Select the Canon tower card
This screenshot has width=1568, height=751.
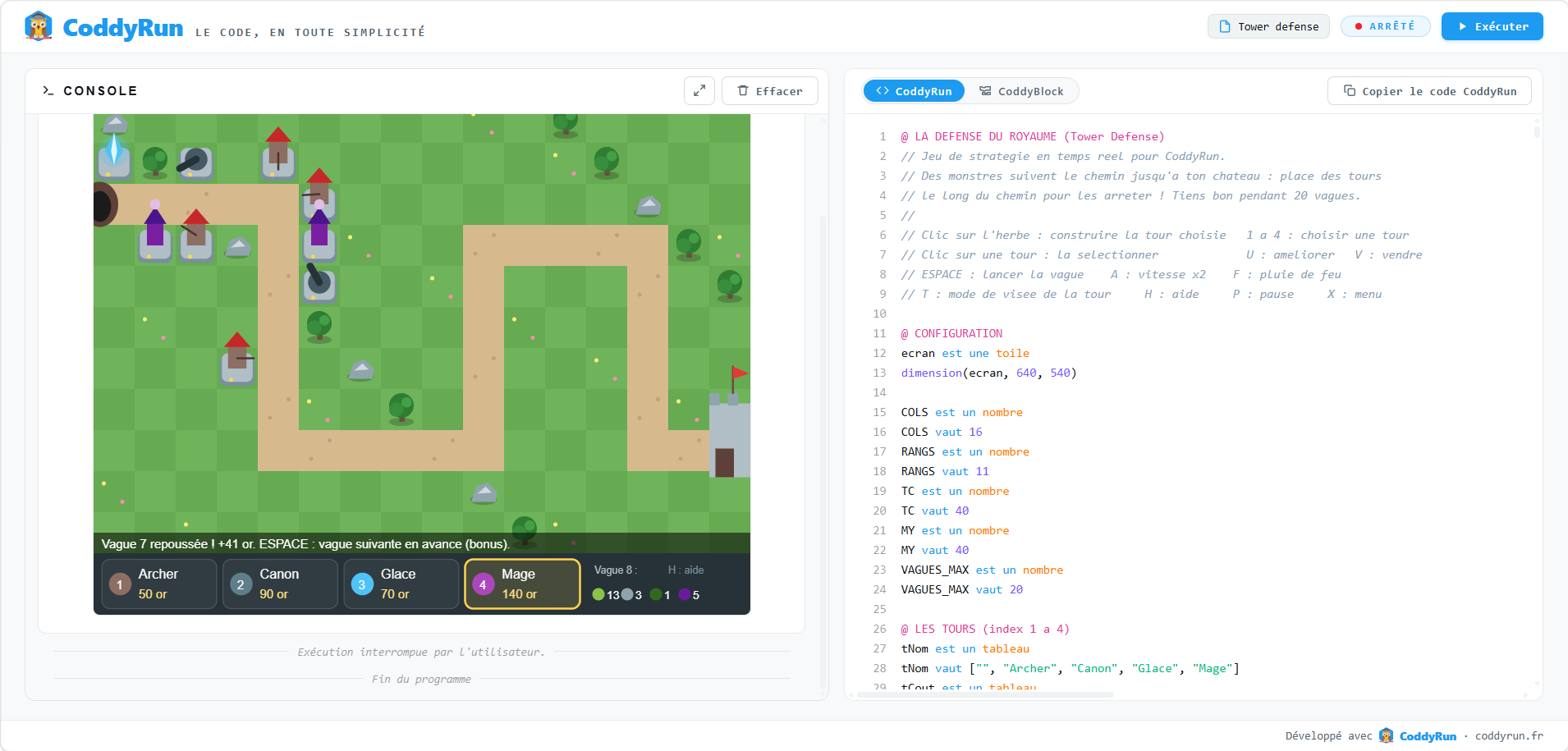pos(280,584)
